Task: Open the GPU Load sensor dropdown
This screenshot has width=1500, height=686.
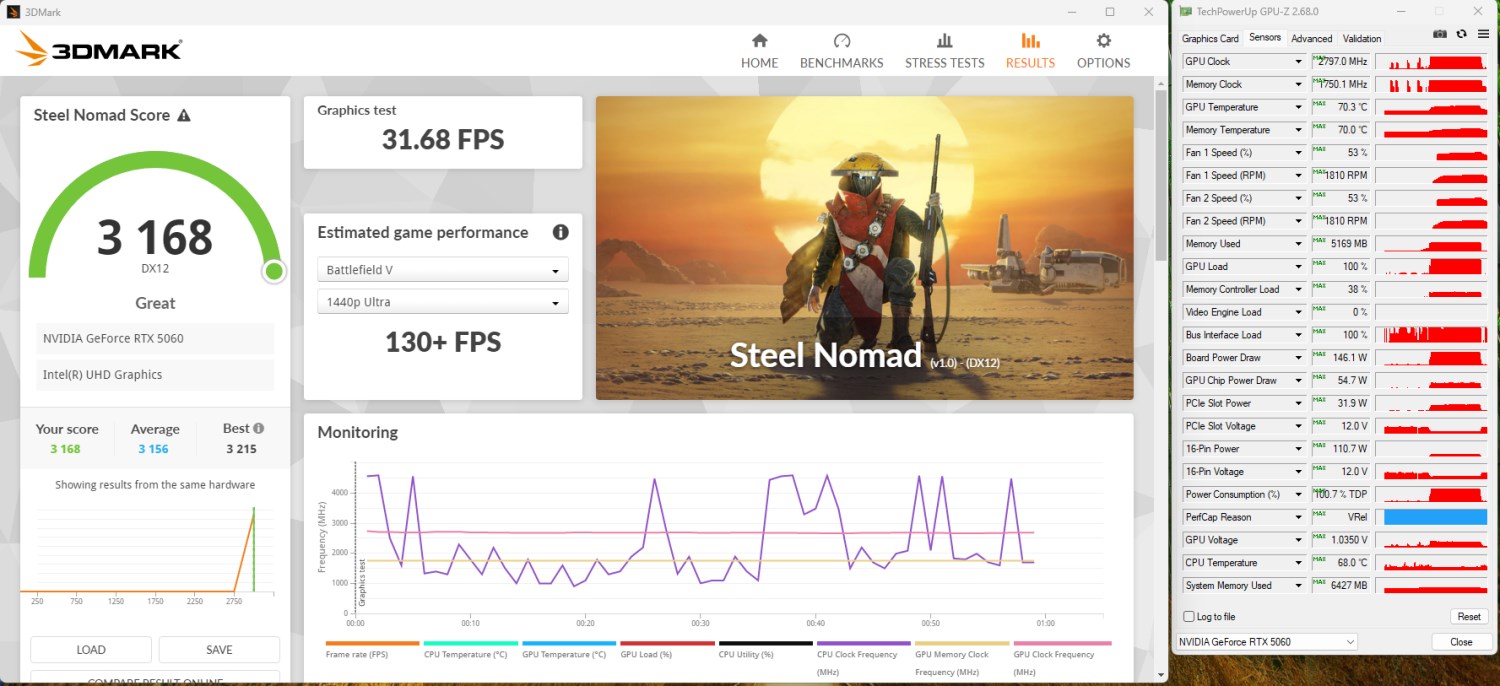Action: coord(1298,266)
